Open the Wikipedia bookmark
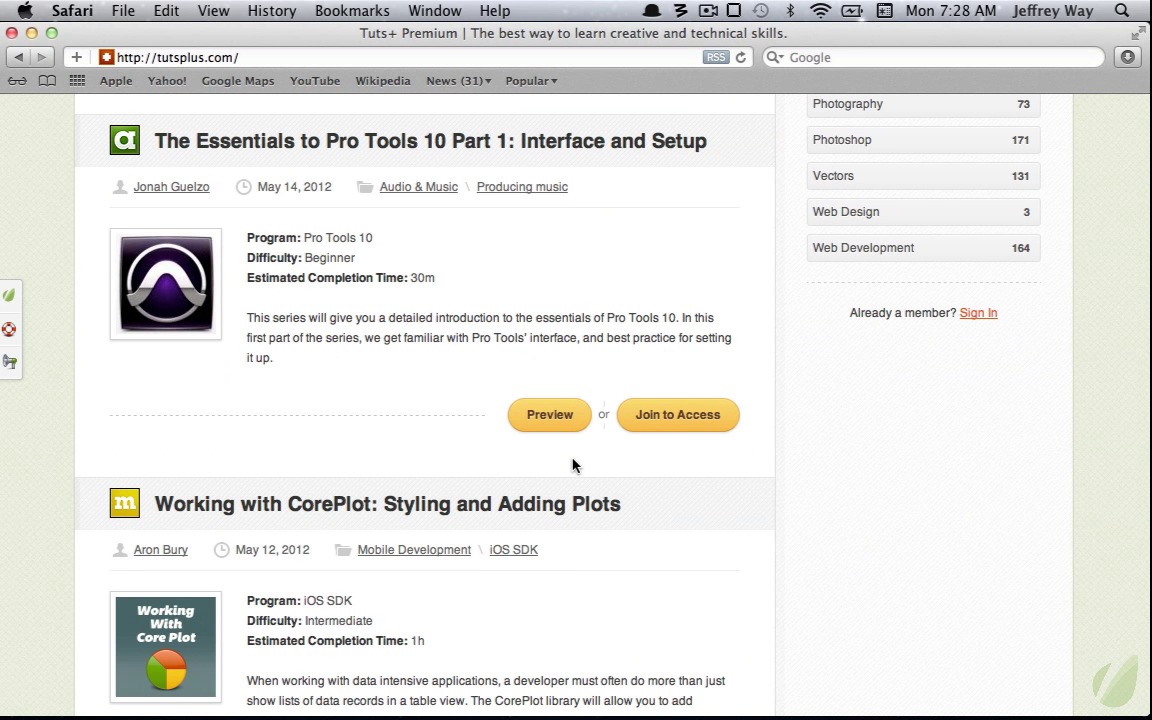The image size is (1152, 720). click(x=383, y=81)
